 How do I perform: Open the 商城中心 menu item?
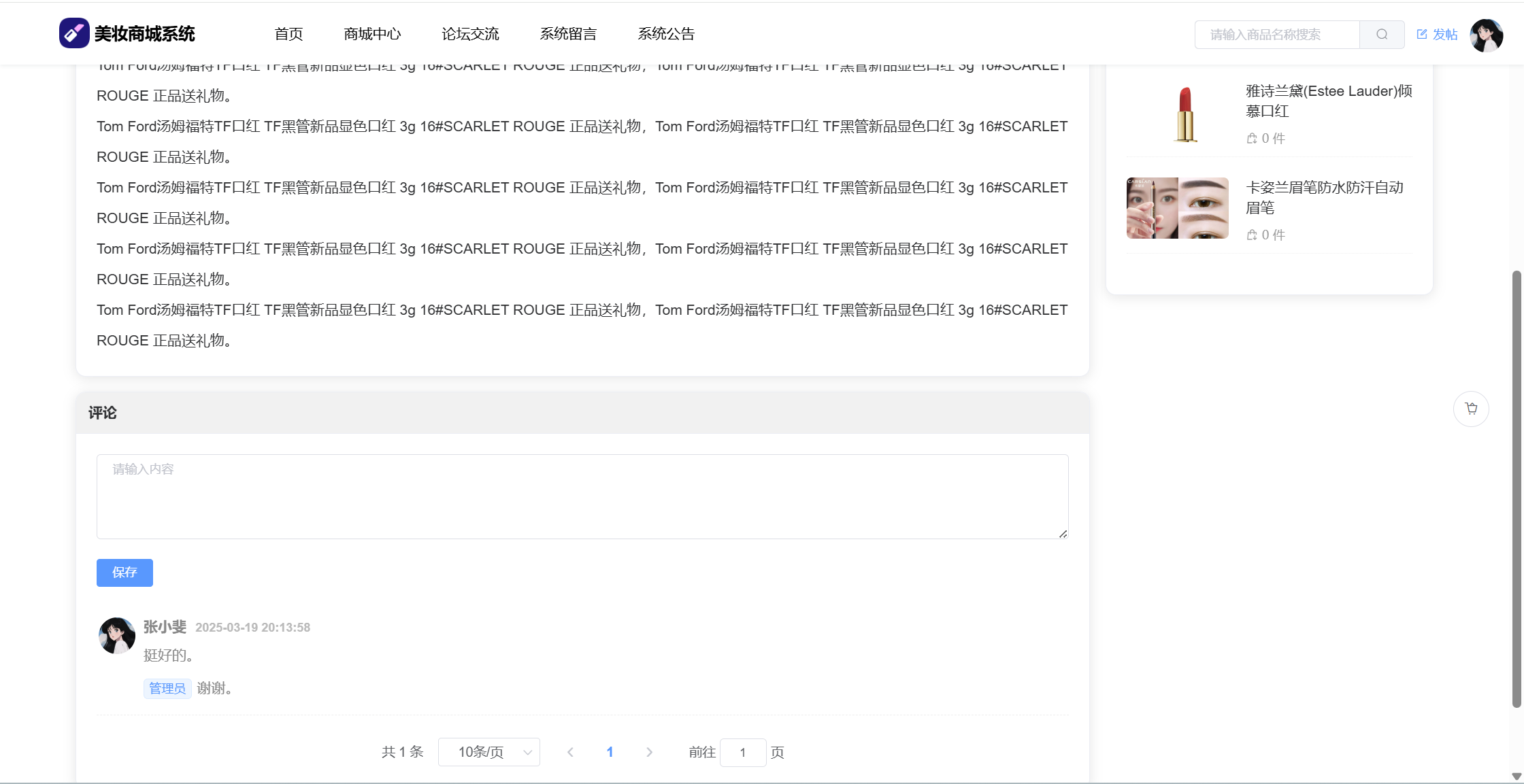(x=372, y=34)
